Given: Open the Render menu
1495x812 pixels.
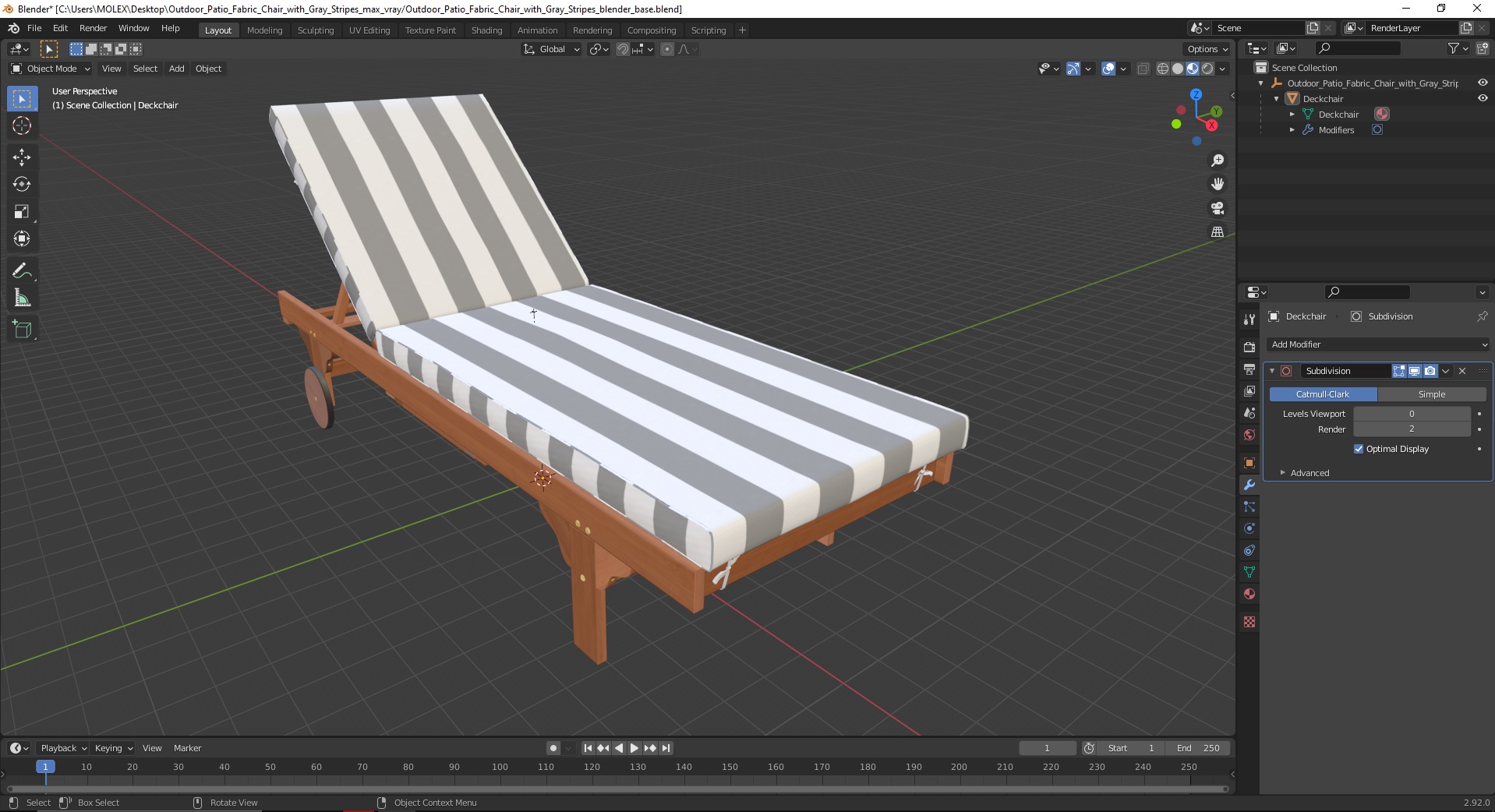Looking at the screenshot, I should (93, 28).
